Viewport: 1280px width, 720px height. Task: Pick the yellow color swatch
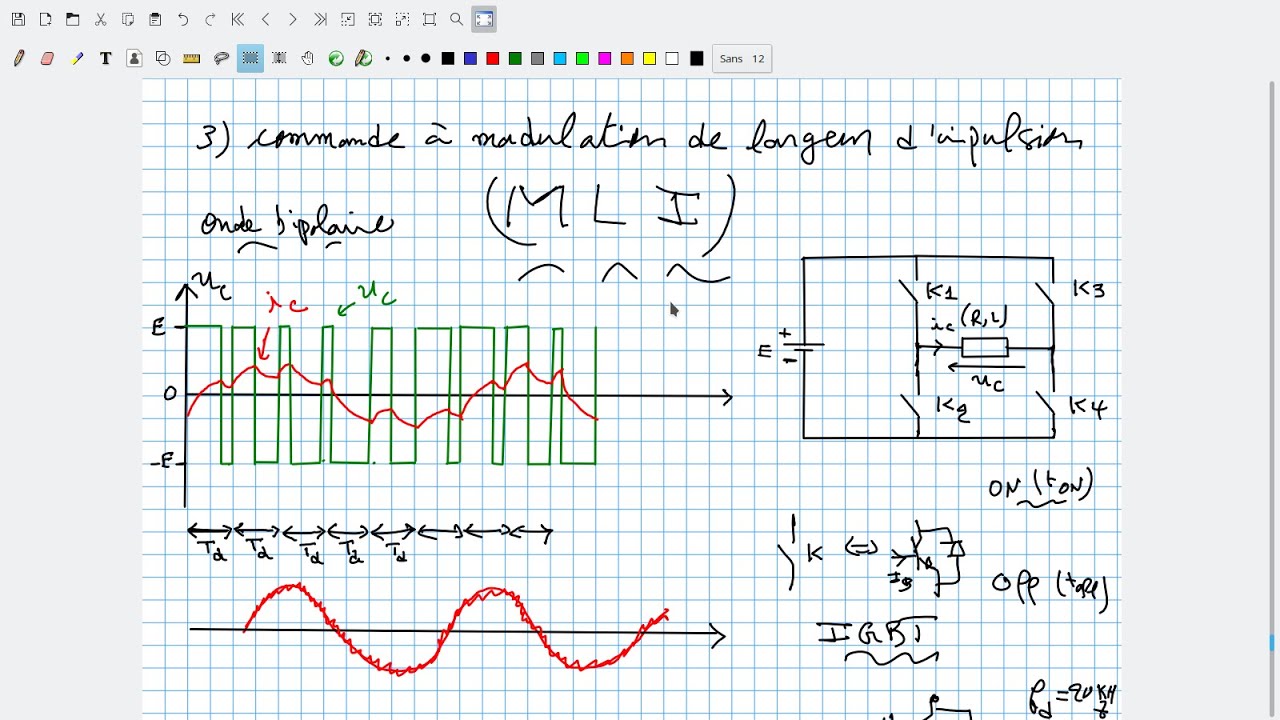pos(649,59)
